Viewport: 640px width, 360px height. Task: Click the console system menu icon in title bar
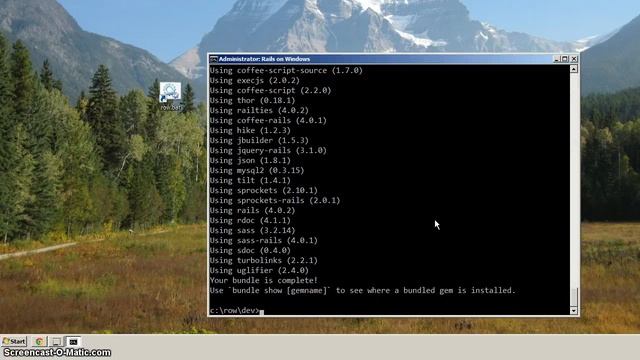point(213,59)
